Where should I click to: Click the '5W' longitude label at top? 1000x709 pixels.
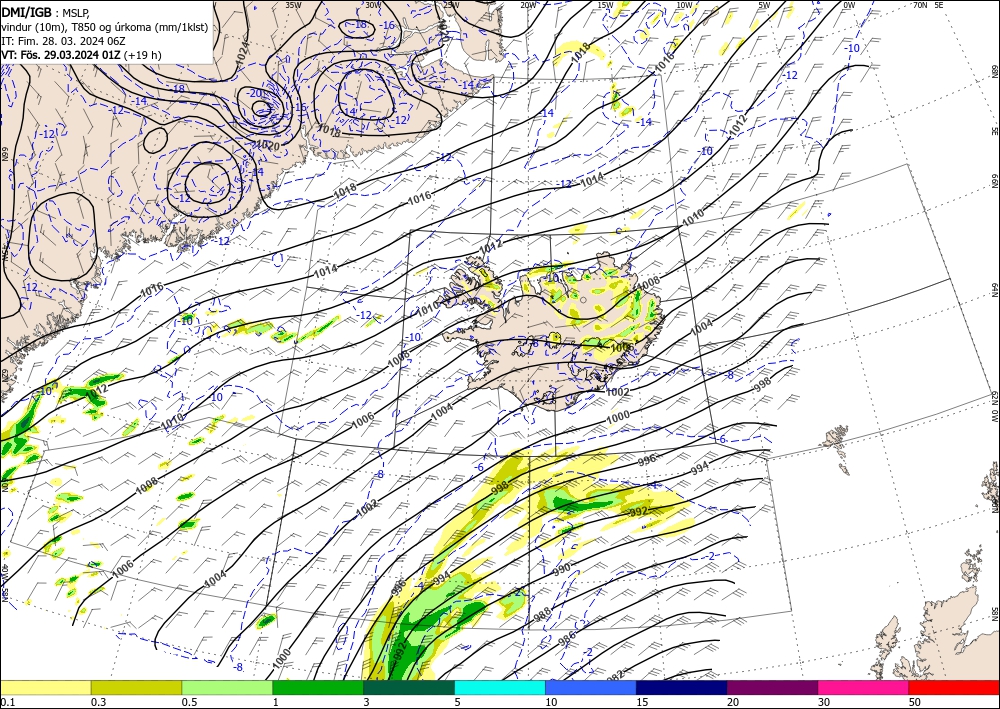click(x=765, y=4)
